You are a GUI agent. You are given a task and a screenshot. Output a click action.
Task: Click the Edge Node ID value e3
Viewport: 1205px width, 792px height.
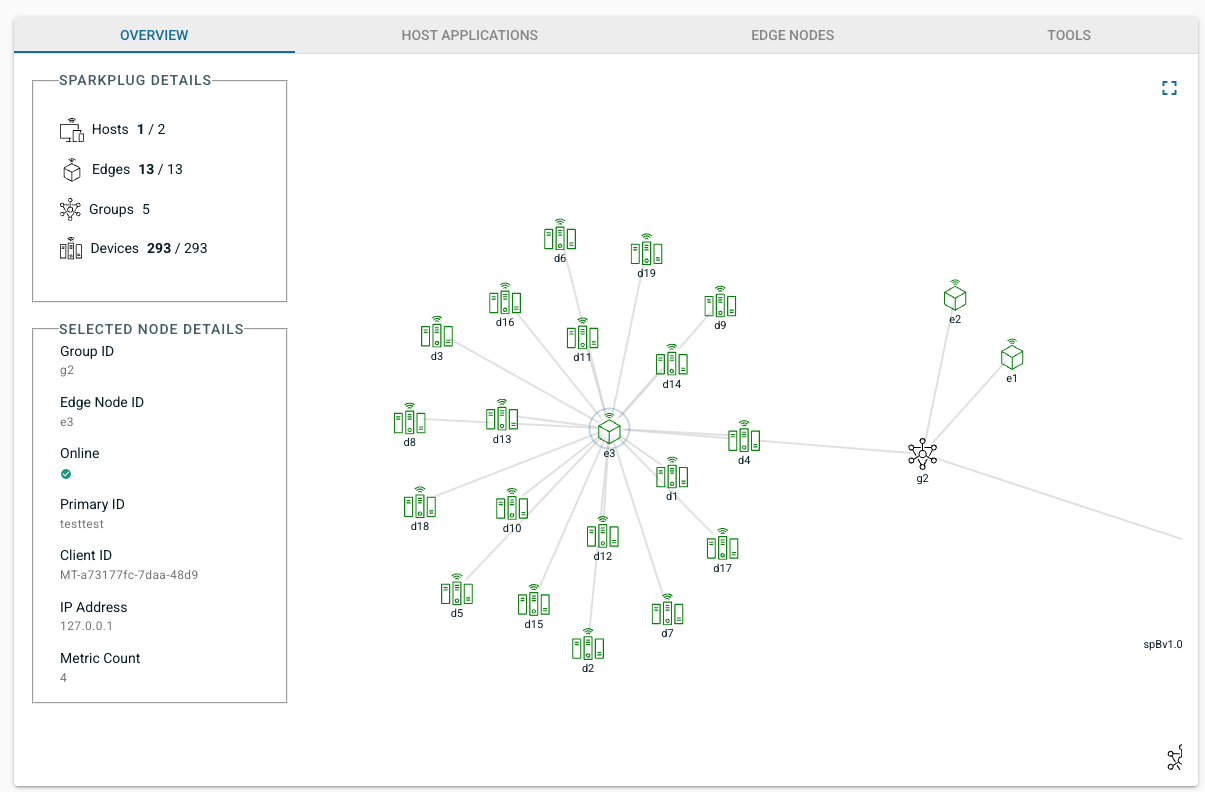click(x=67, y=421)
